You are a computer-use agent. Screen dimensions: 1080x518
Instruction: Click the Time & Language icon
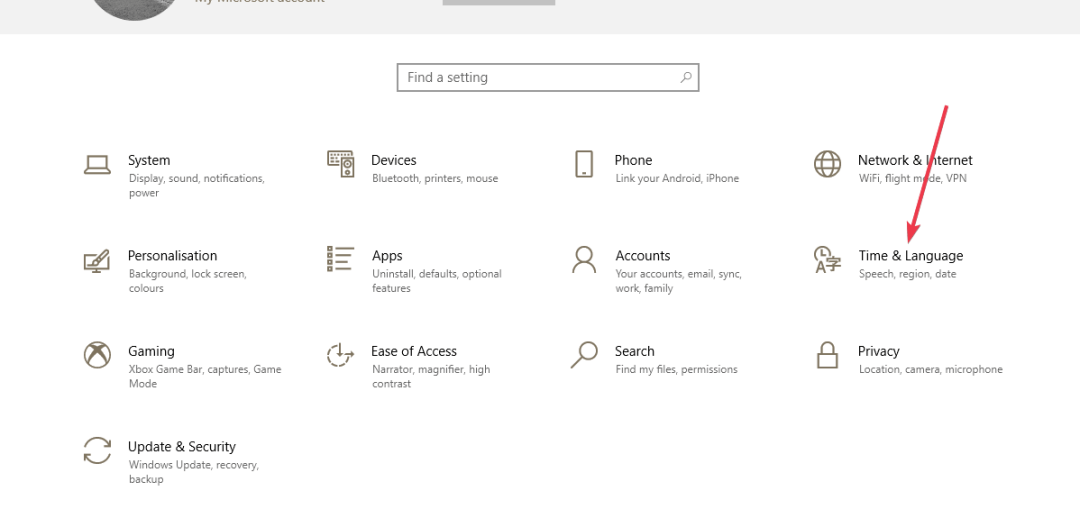[x=827, y=260]
